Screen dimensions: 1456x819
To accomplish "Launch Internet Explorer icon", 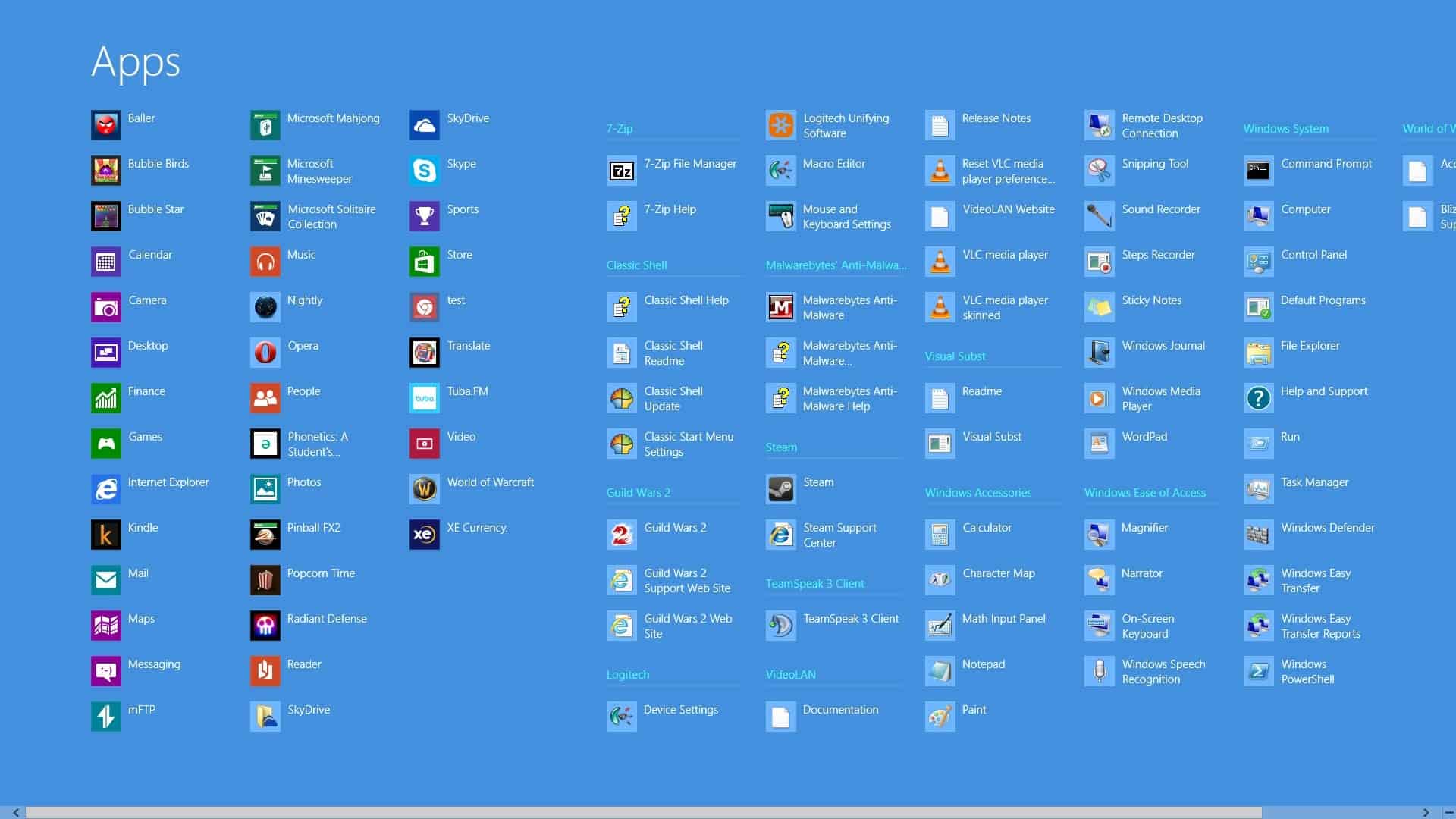I will (106, 489).
